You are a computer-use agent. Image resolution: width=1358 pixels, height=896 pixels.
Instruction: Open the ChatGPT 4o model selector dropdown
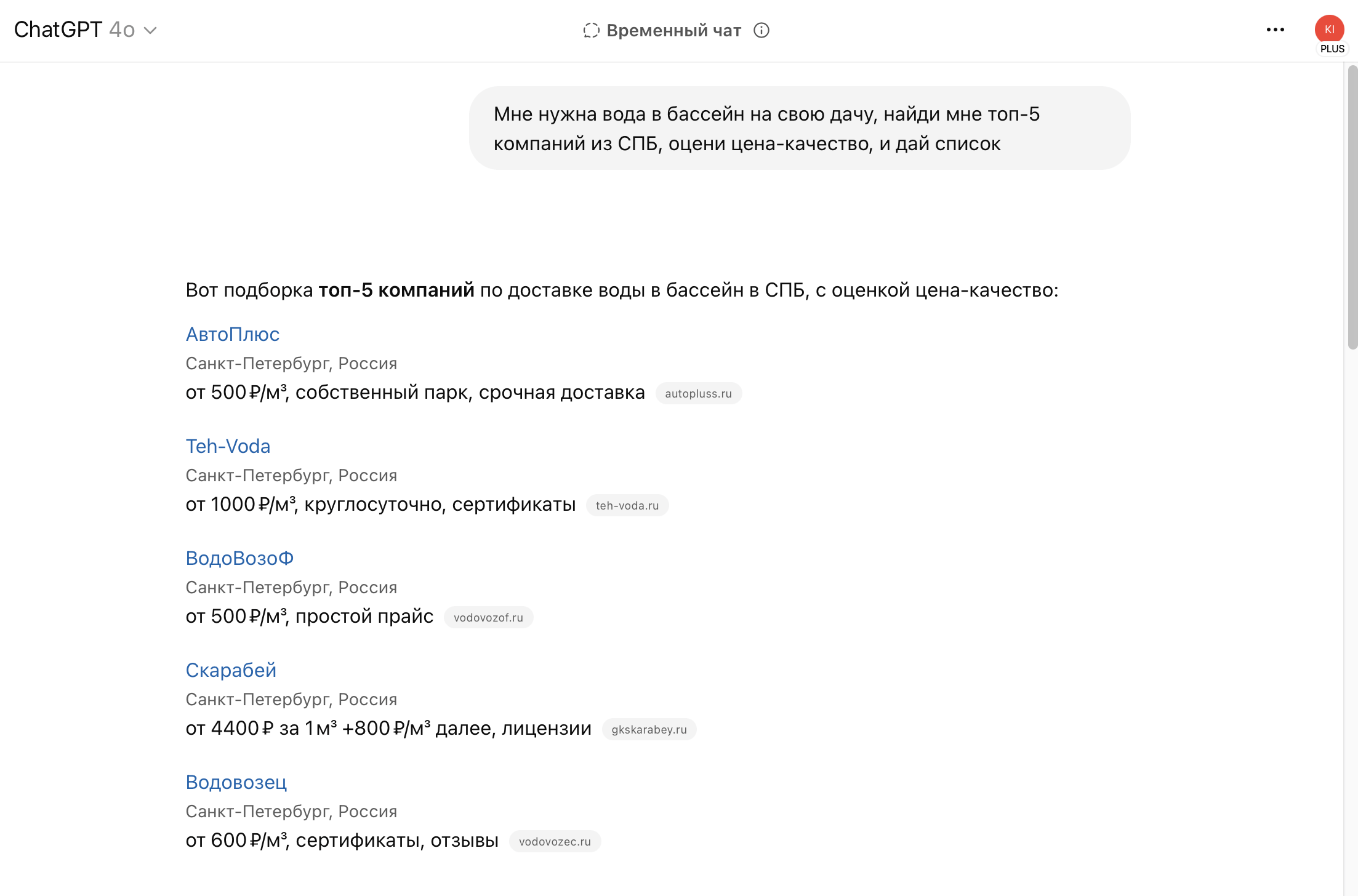[x=150, y=30]
